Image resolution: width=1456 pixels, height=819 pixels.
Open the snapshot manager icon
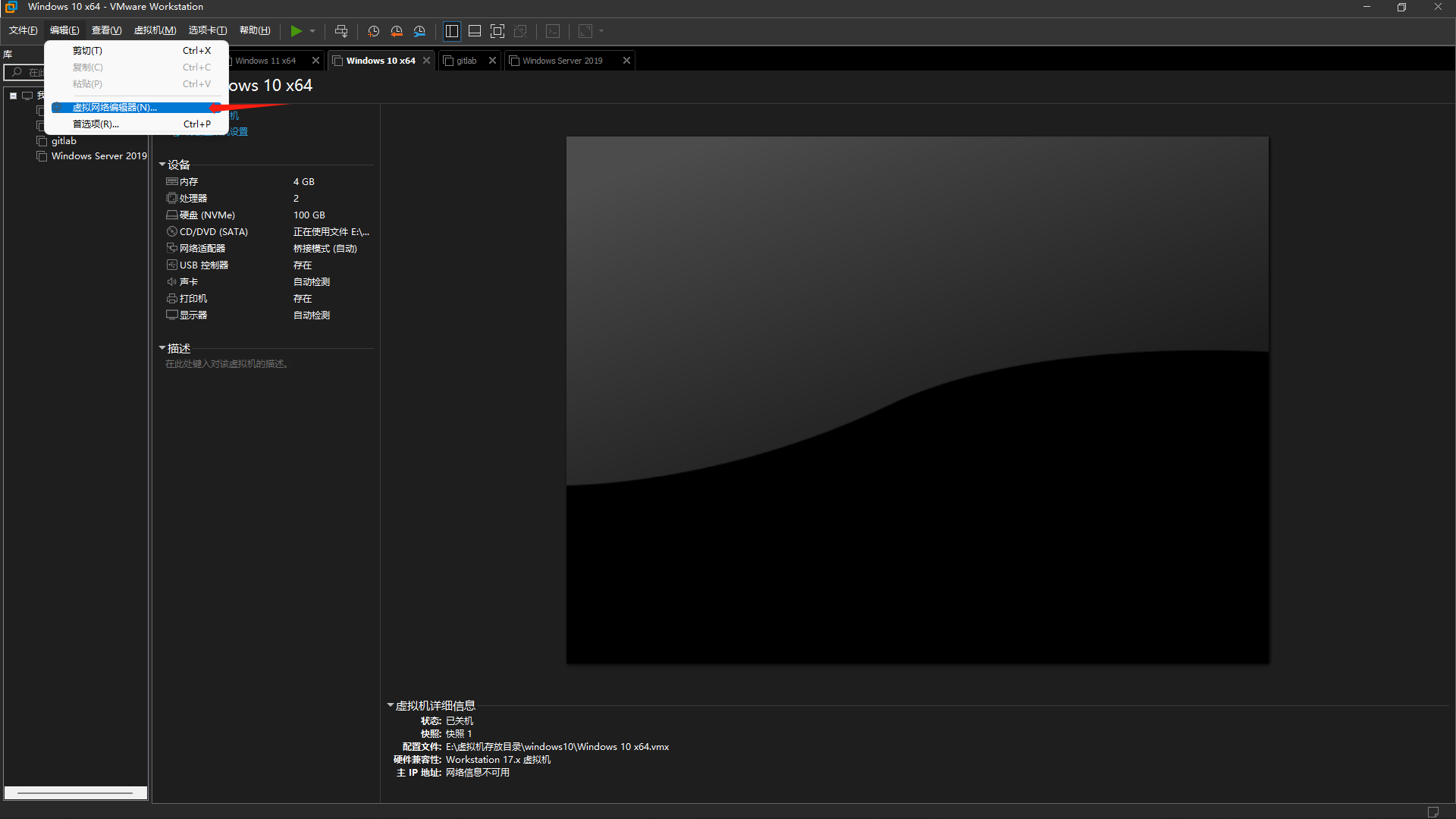tap(419, 31)
